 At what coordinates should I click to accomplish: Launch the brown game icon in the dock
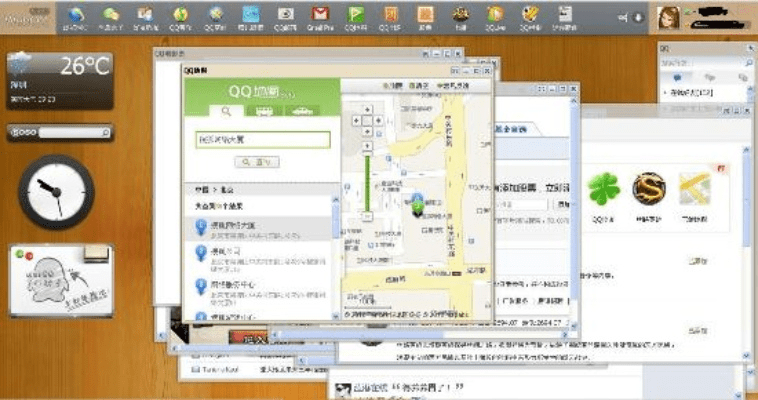pos(460,15)
